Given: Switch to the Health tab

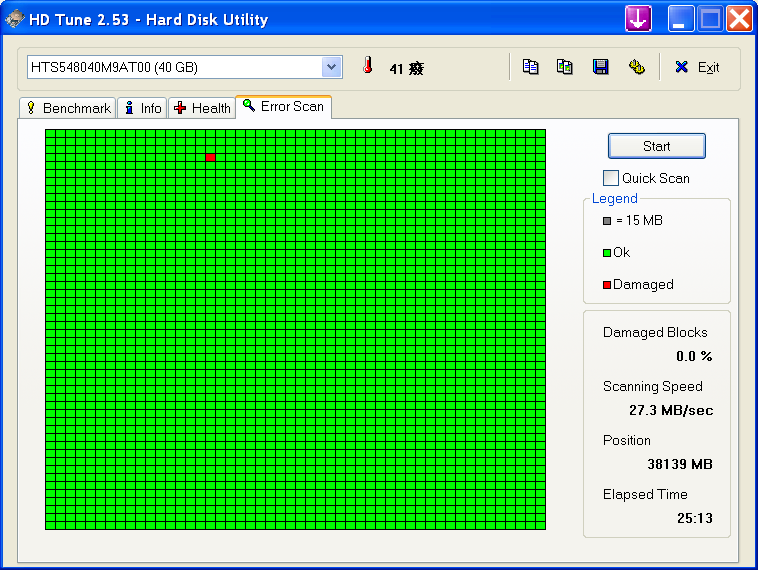Looking at the screenshot, I should click(202, 108).
